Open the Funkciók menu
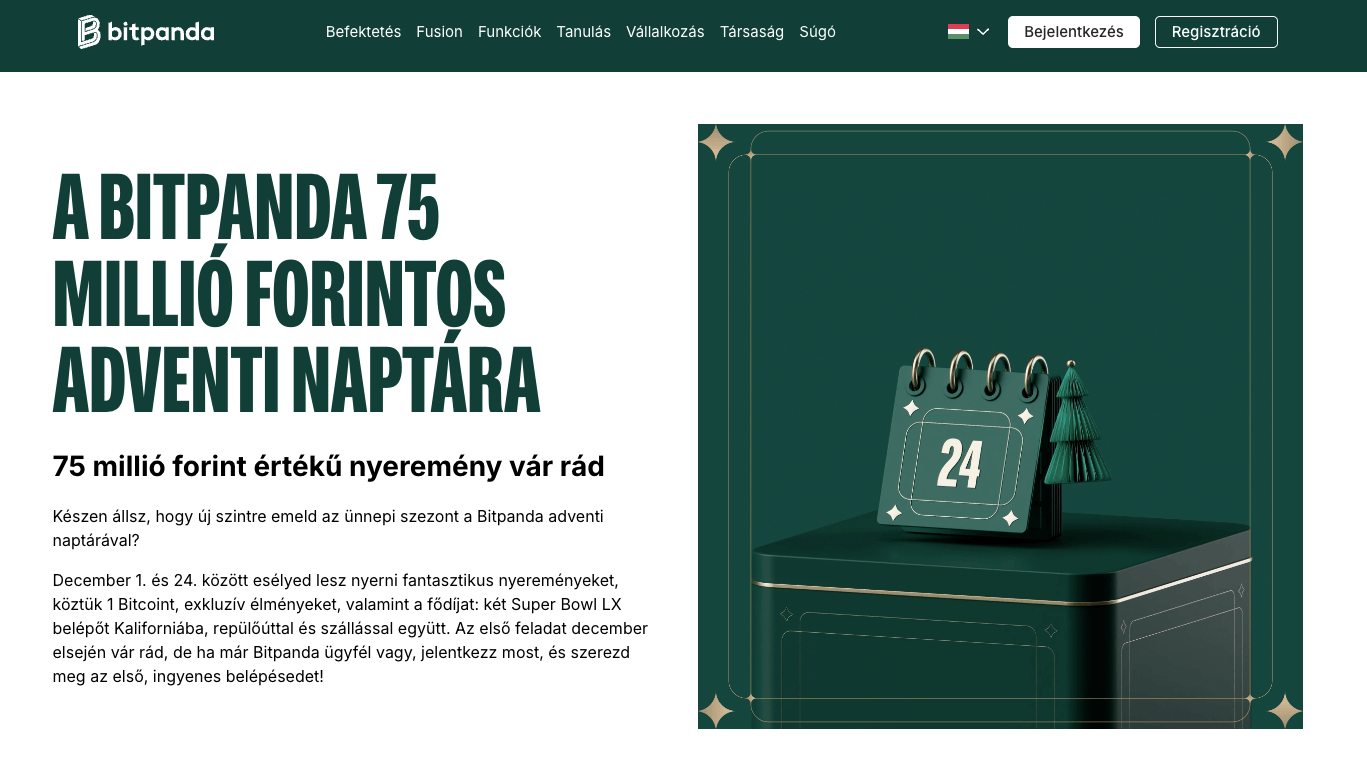The height and width of the screenshot is (772, 1367). coord(509,31)
